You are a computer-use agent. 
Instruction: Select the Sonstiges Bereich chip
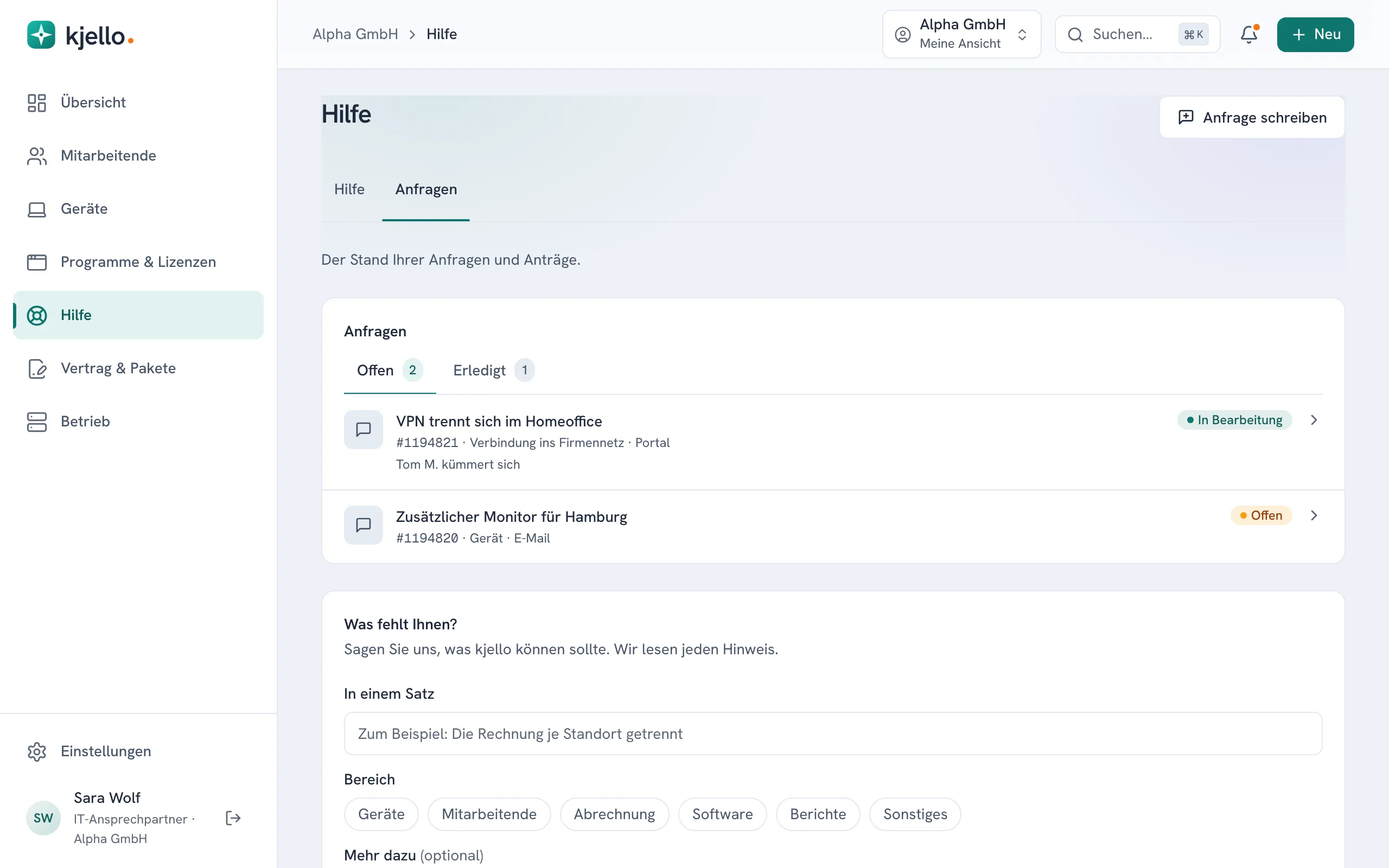[x=915, y=814]
